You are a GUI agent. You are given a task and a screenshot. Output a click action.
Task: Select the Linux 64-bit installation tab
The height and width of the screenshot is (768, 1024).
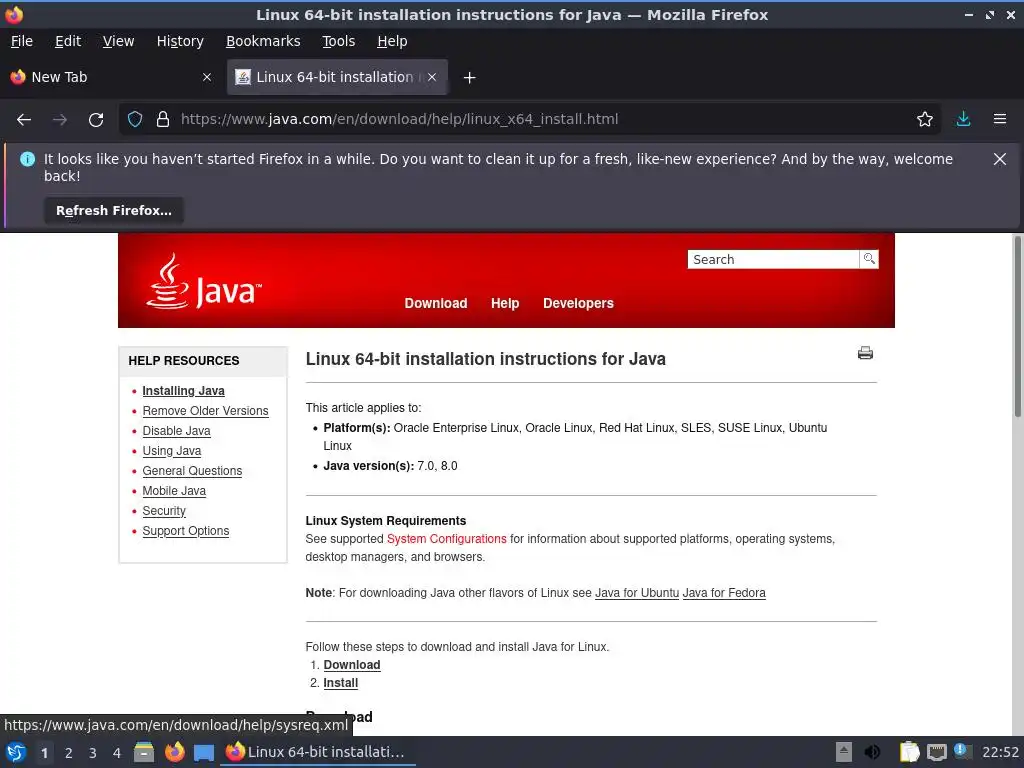(x=337, y=77)
